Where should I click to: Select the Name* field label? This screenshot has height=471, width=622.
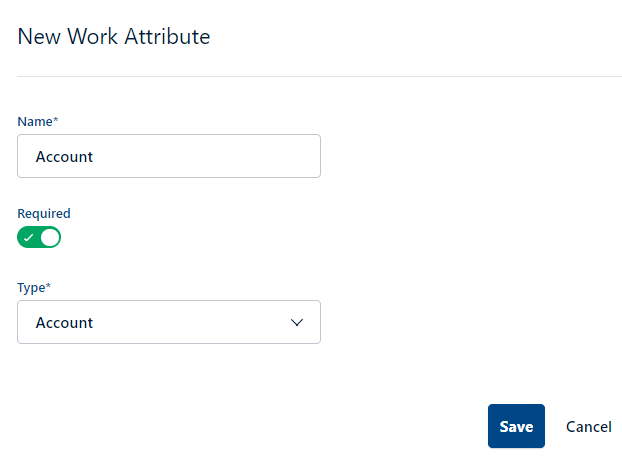[38, 121]
